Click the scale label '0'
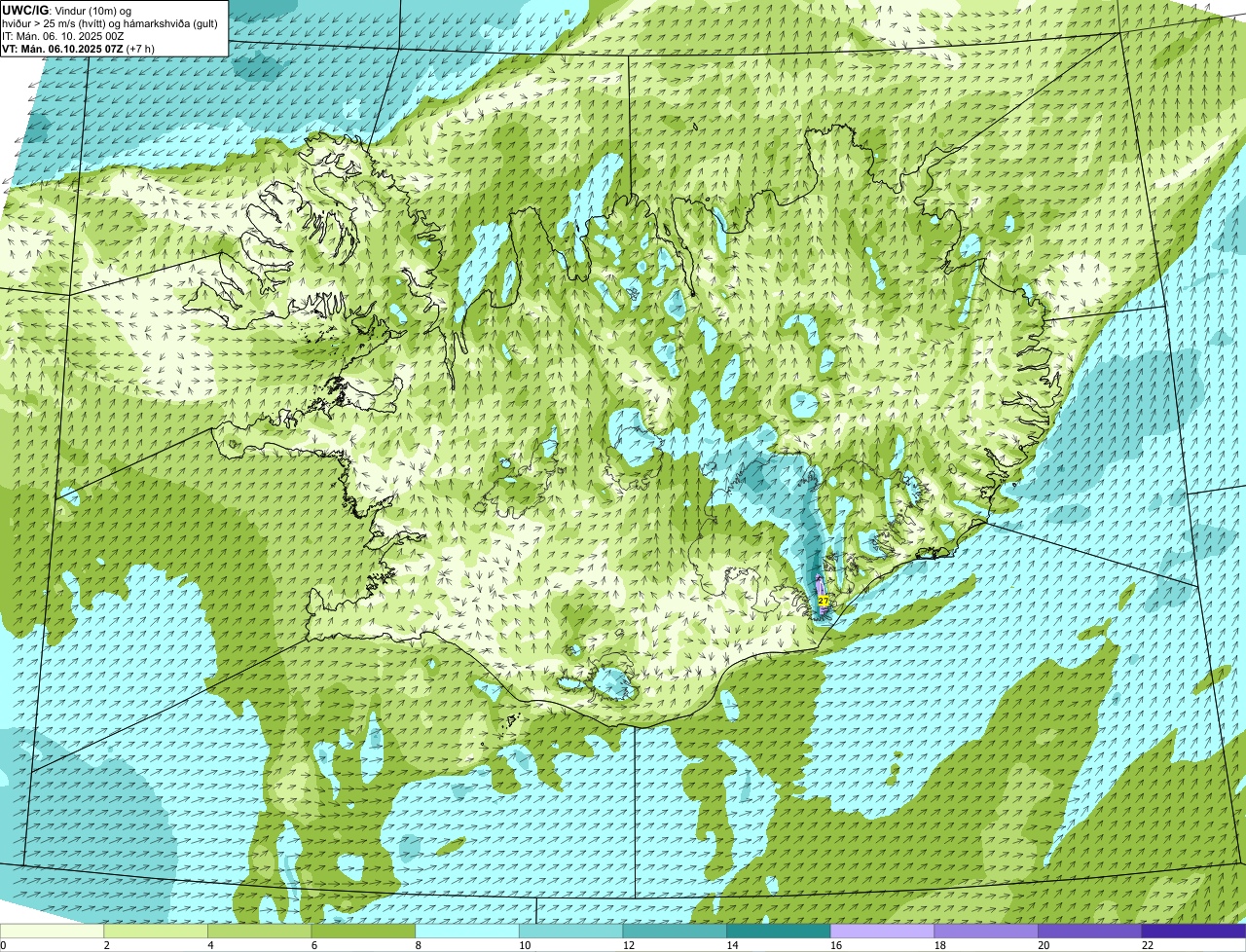 [3, 945]
